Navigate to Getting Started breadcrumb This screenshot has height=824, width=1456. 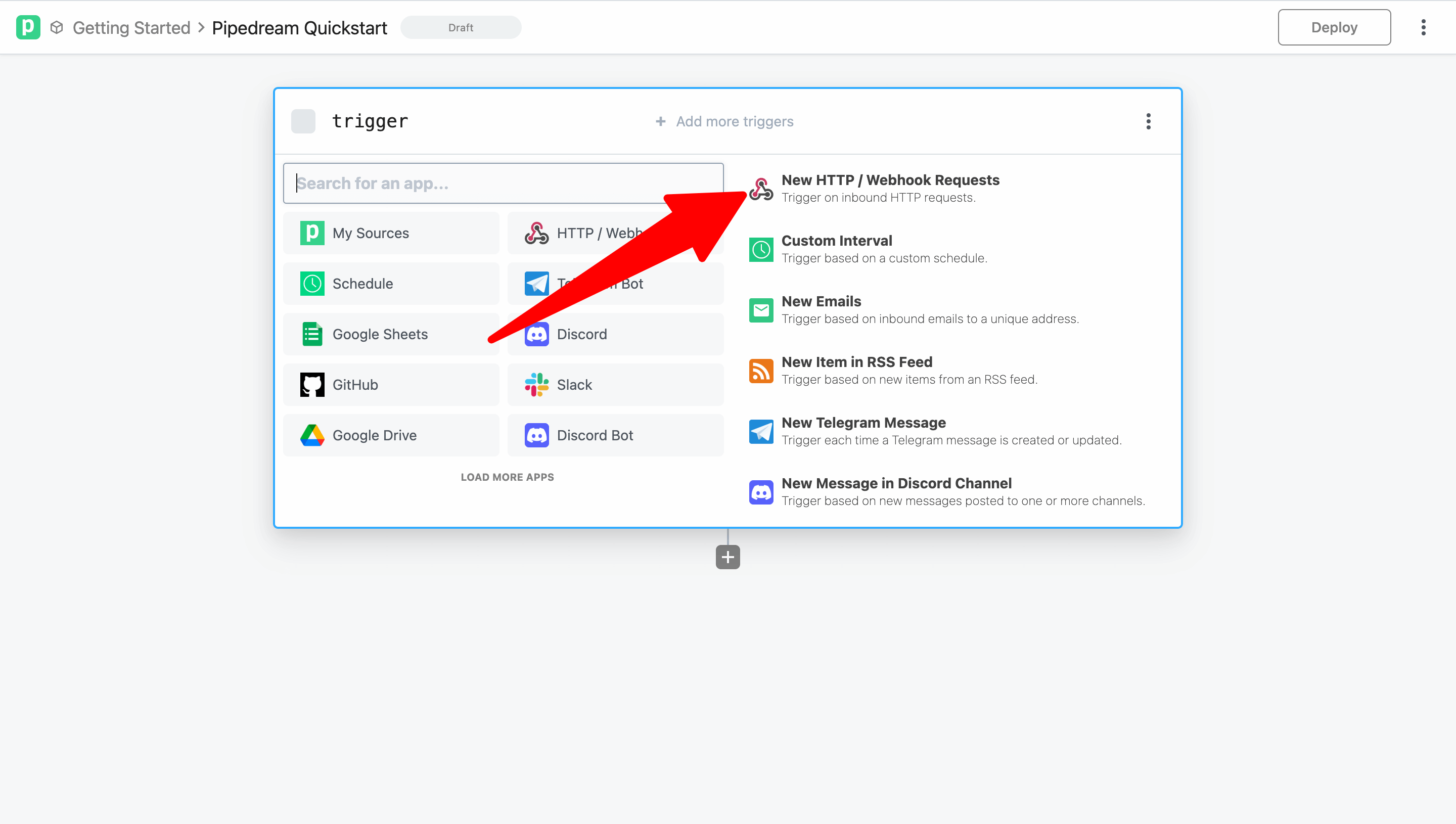point(131,27)
